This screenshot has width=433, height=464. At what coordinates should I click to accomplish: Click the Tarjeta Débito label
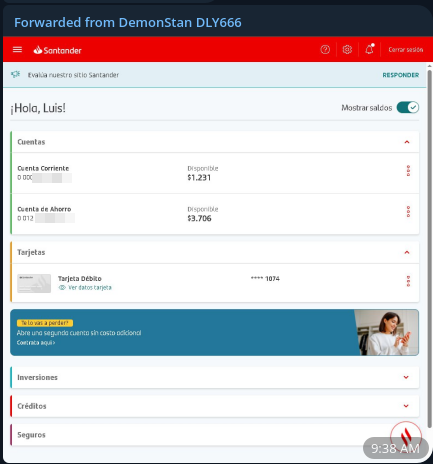80,279
